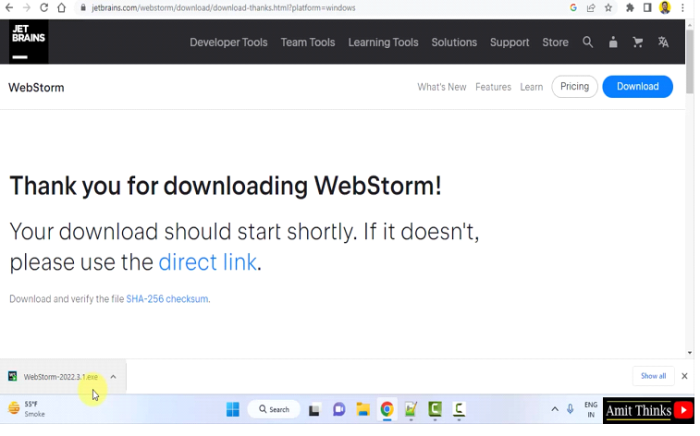Switch to Chrome in the taskbar
This screenshot has height=436, width=700.
(387, 409)
